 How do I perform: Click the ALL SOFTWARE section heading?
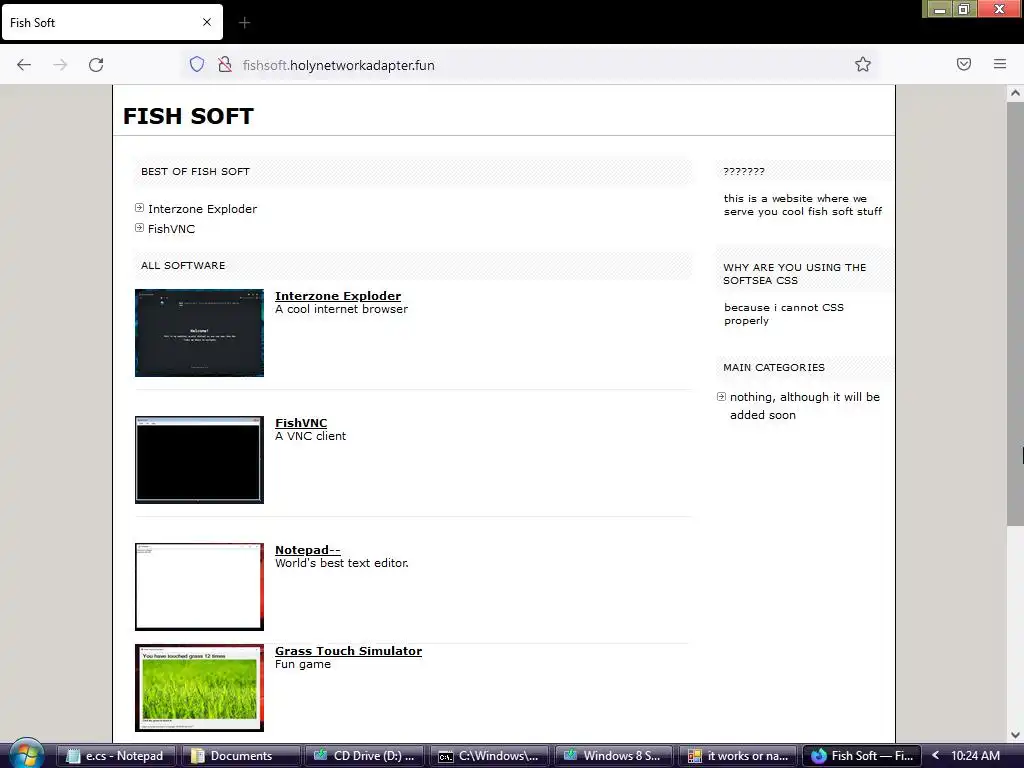183,265
